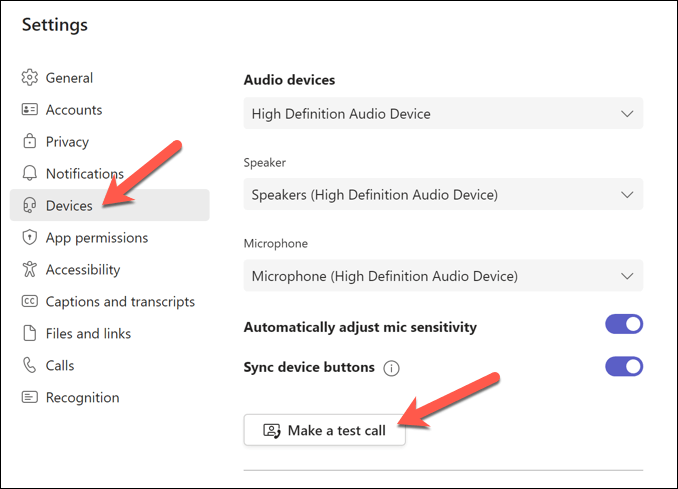Disable the Sync device buttons switch

pyautogui.click(x=624, y=366)
